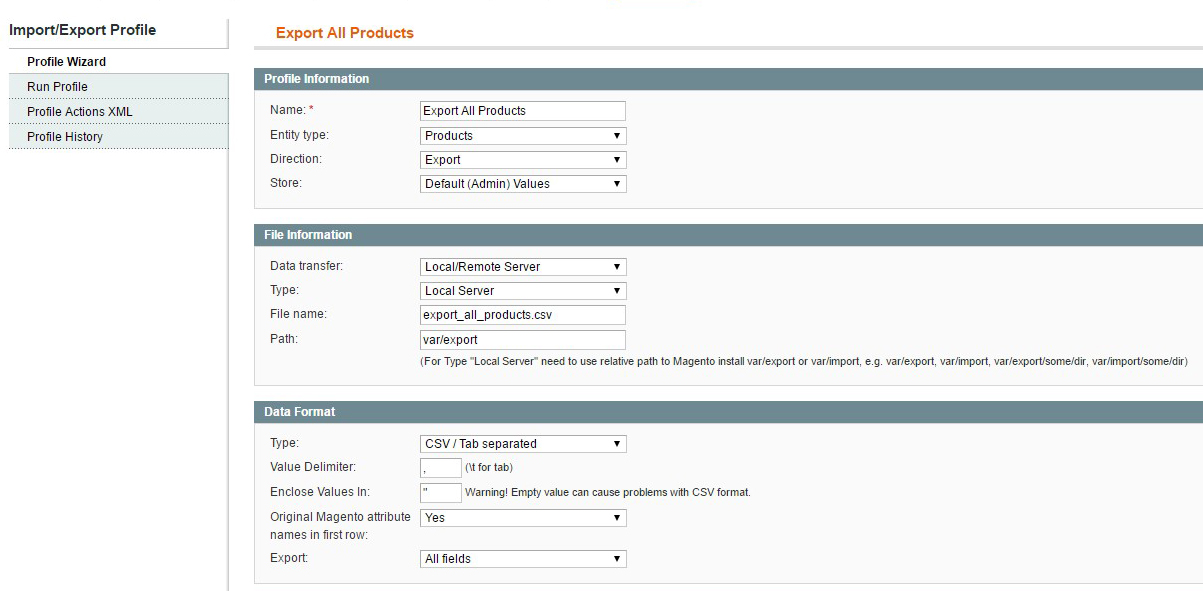
Task: Click the Data Format section header
Action: (299, 412)
